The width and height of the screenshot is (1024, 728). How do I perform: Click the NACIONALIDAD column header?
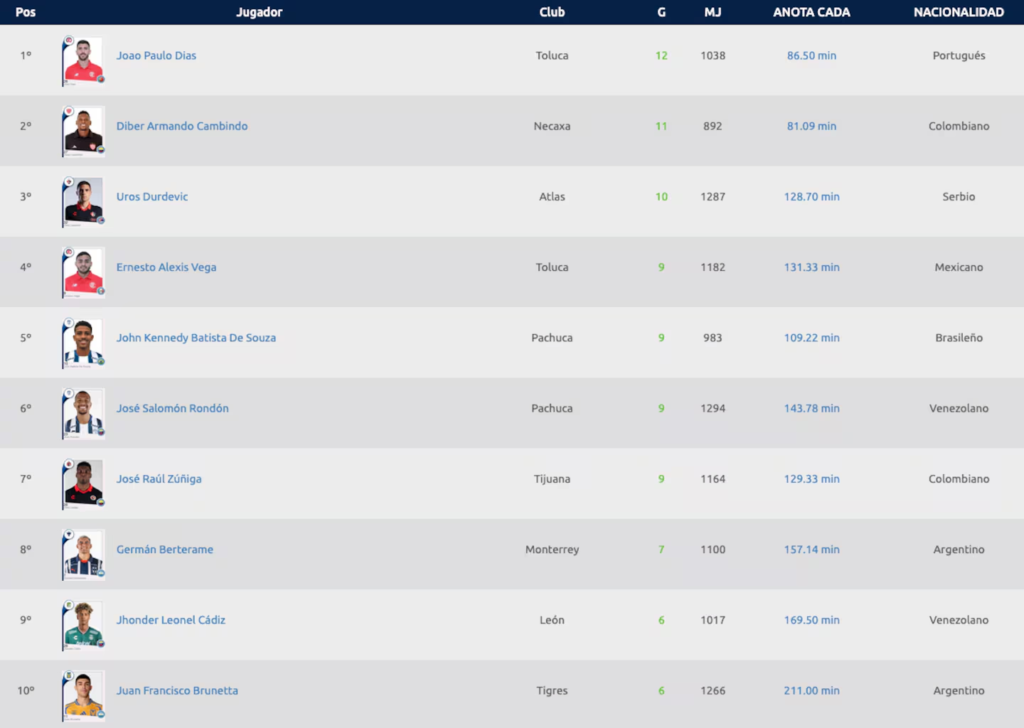(x=958, y=12)
